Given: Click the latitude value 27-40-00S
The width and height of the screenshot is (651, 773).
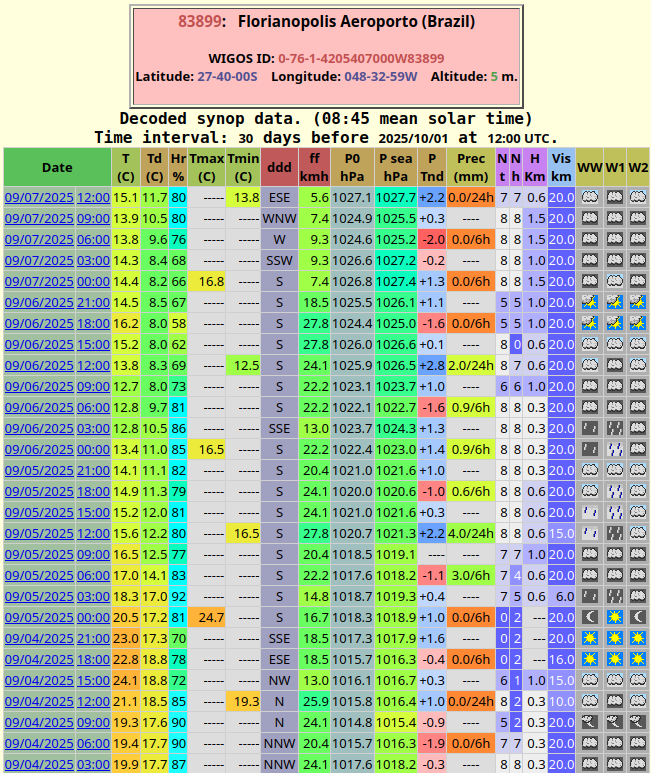Looking at the screenshot, I should [227, 76].
